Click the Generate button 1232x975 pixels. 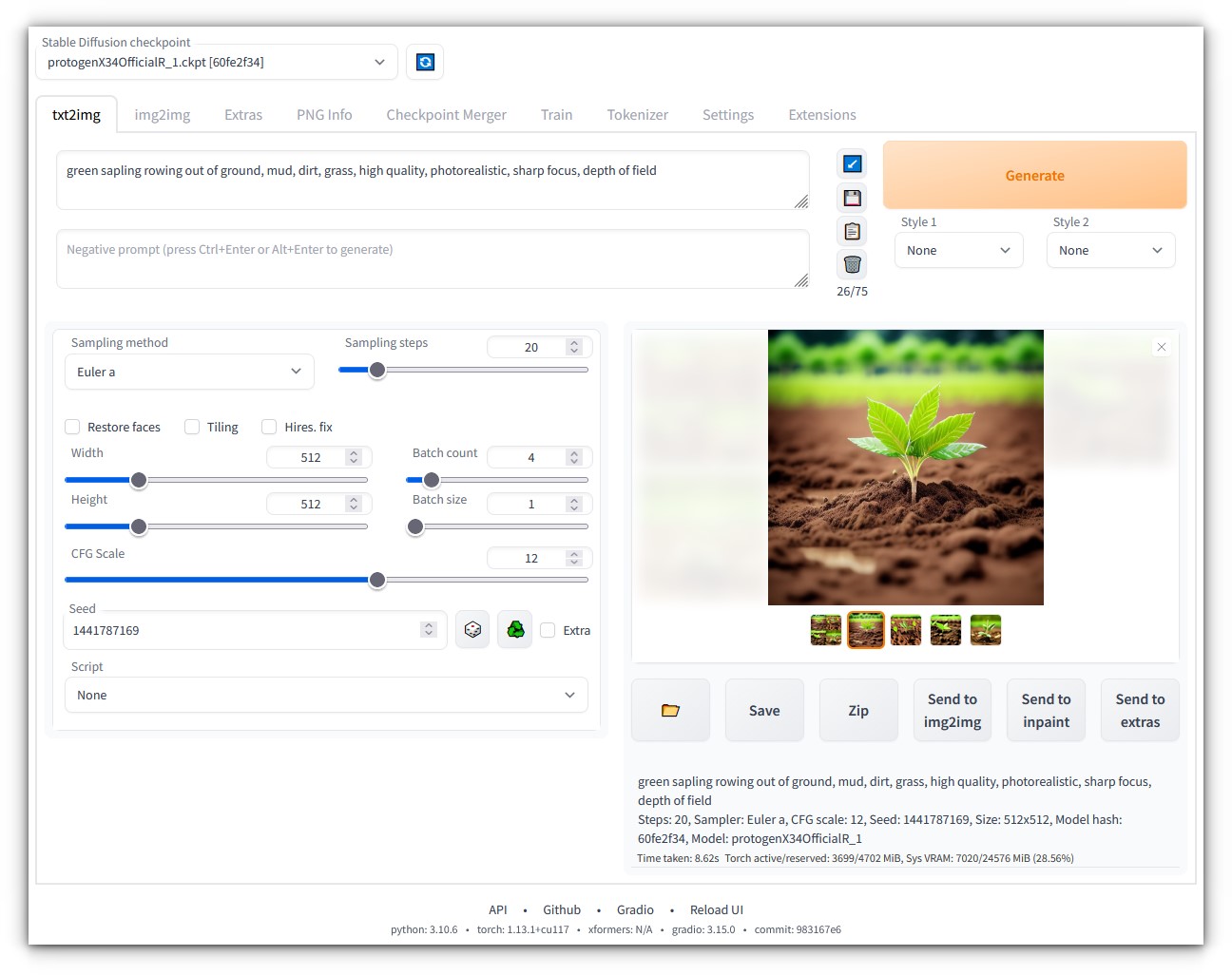1034,175
